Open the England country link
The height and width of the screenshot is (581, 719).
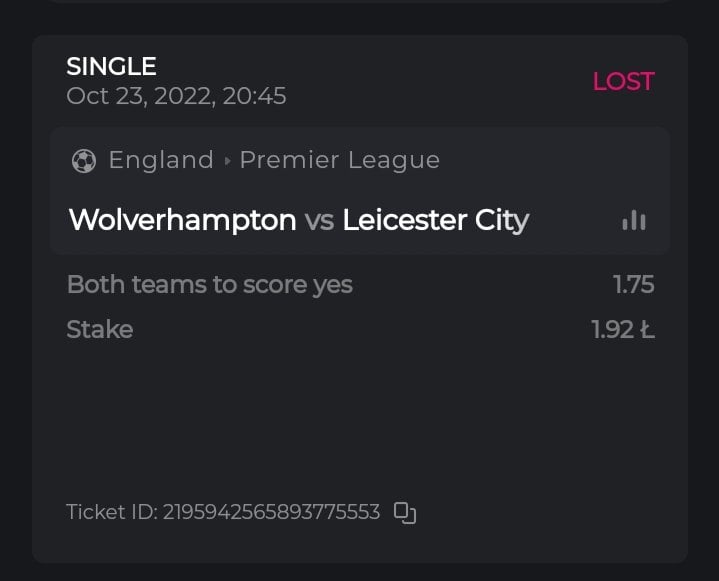pyautogui.click(x=161, y=160)
